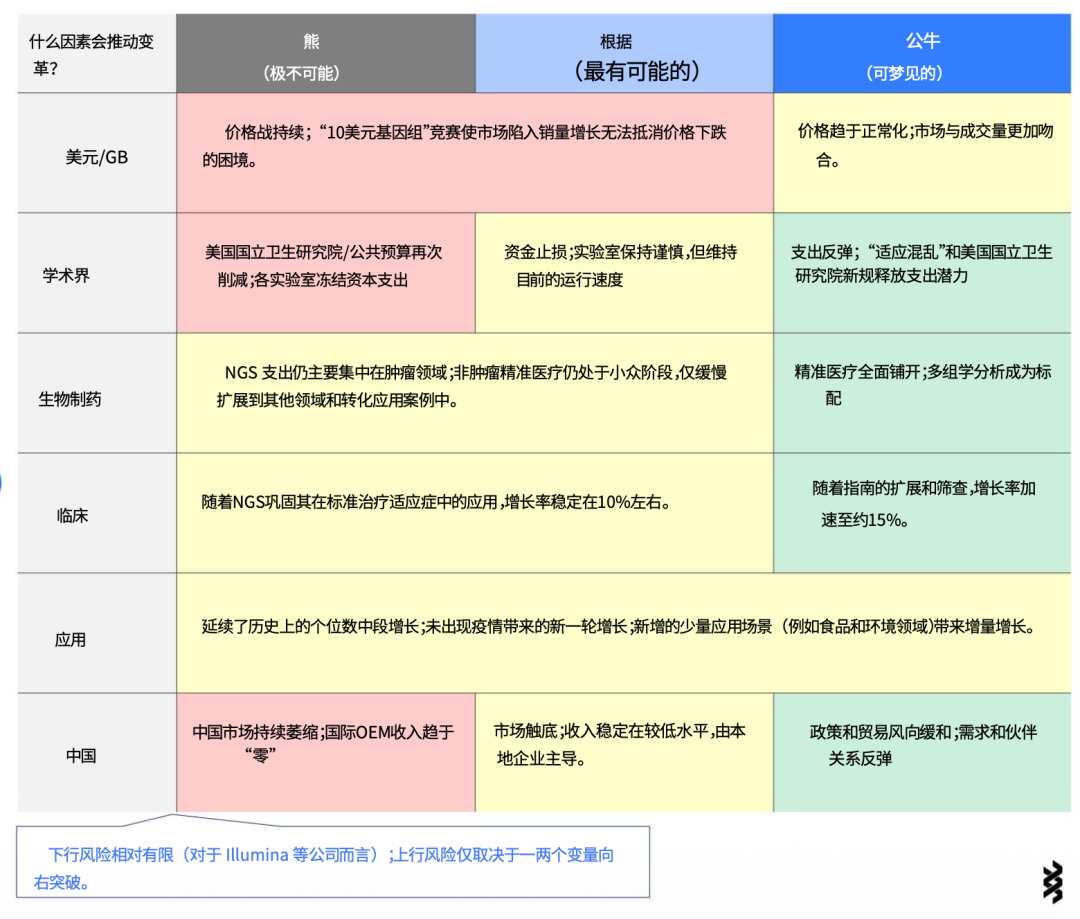Select the gray 熊 (极不可能) column header

(x=326, y=54)
